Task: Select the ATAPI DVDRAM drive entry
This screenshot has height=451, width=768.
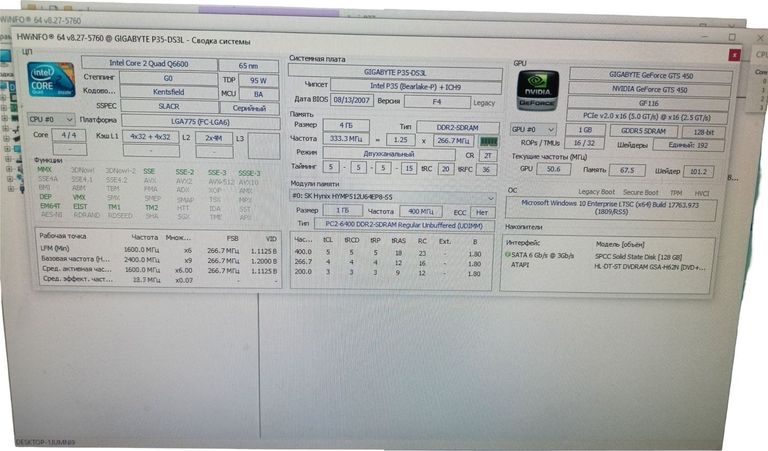Action: [652, 266]
